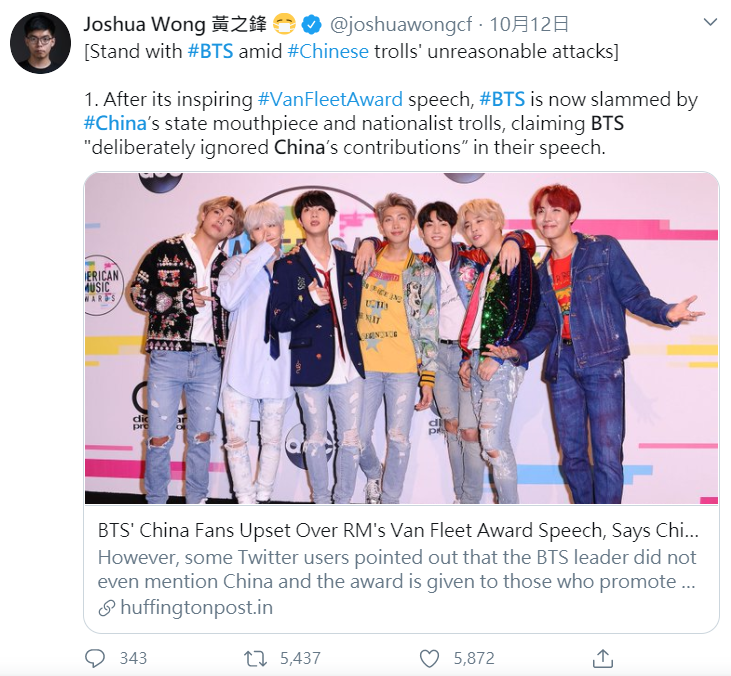Viewport: 731px width, 676px height.
Task: Click the Joshua Wong 黃之鋒 display name
Action: (x=175, y=24)
